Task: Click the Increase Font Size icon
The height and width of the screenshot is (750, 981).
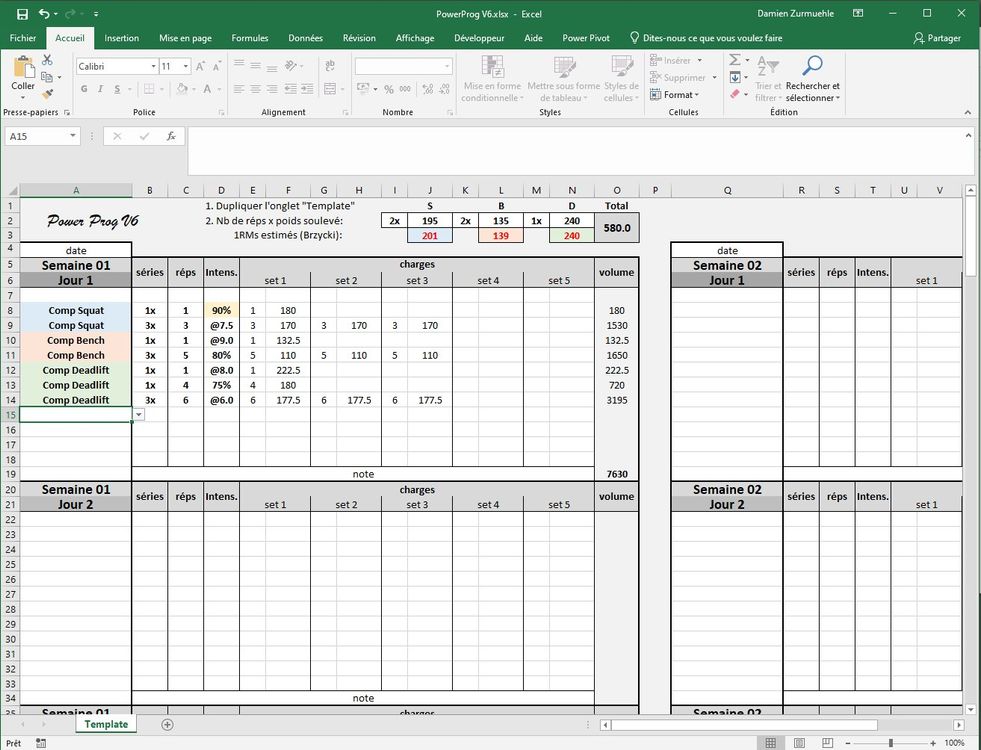Action: pos(201,66)
